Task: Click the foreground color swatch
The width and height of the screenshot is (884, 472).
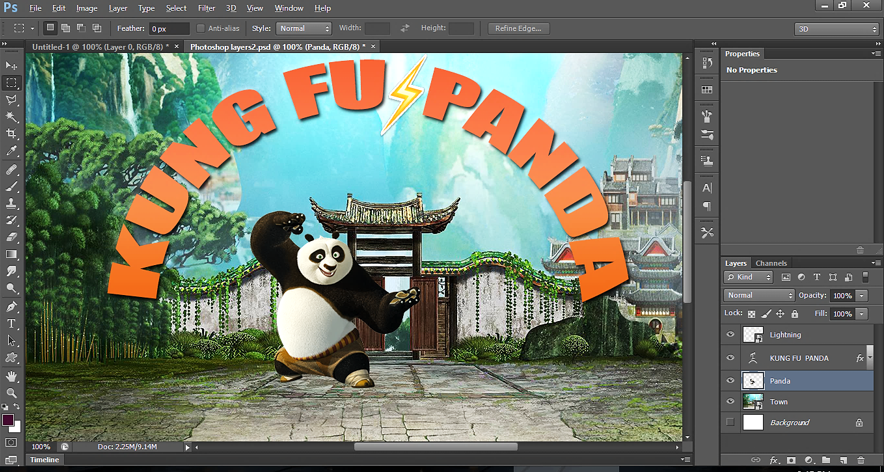Action: tap(8, 420)
